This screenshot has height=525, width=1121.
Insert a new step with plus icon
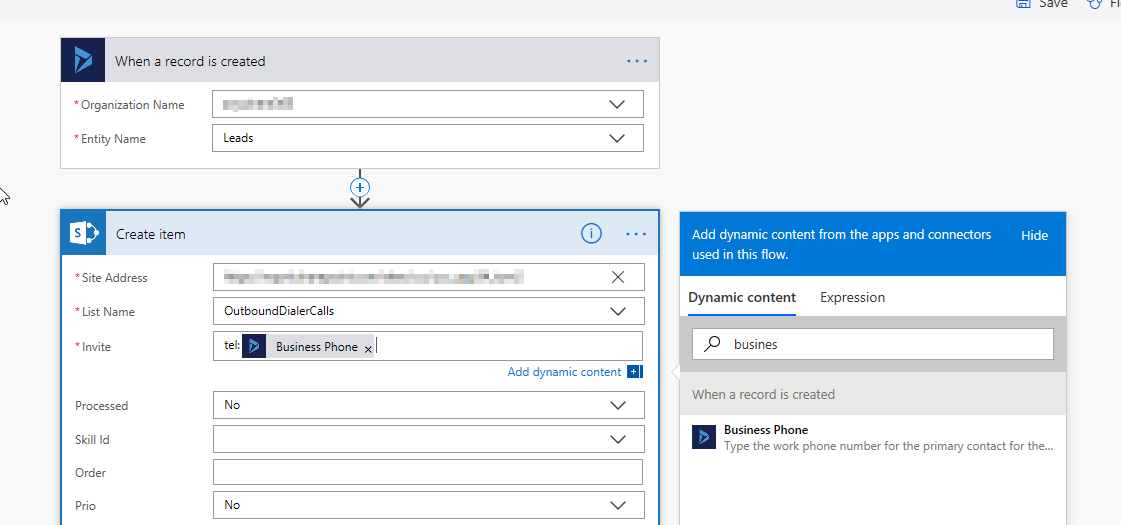pos(360,187)
